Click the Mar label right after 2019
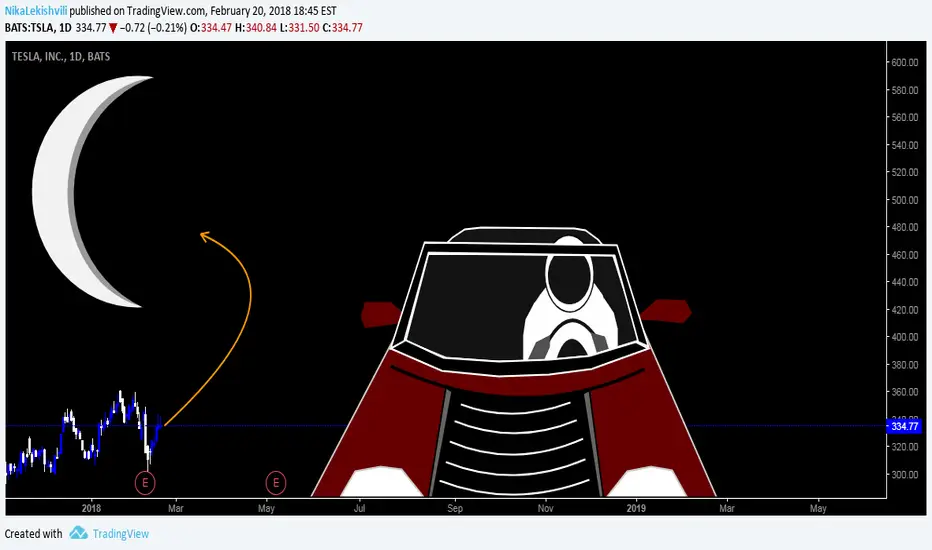The width and height of the screenshot is (932, 550). [727, 508]
